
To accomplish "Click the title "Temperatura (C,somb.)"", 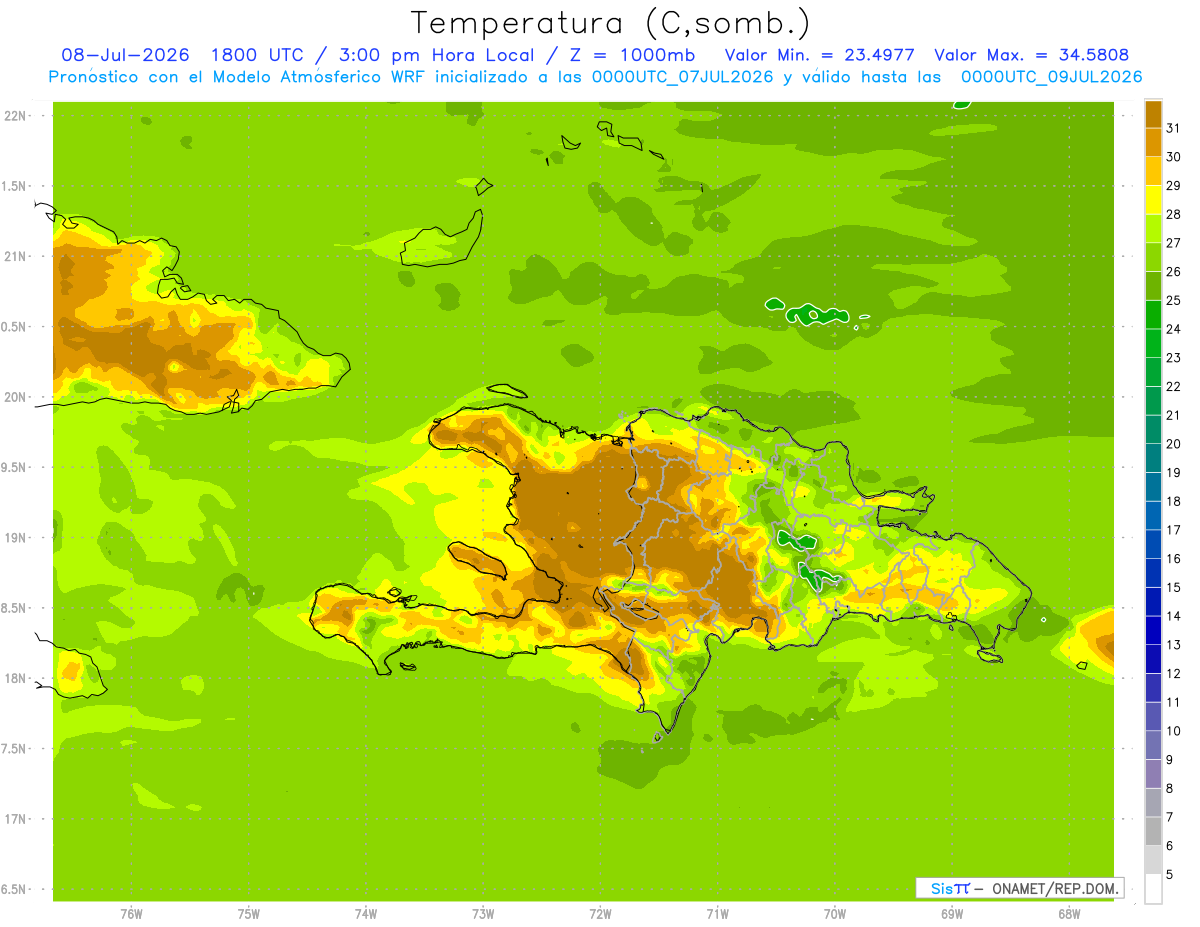I will 610,23.
